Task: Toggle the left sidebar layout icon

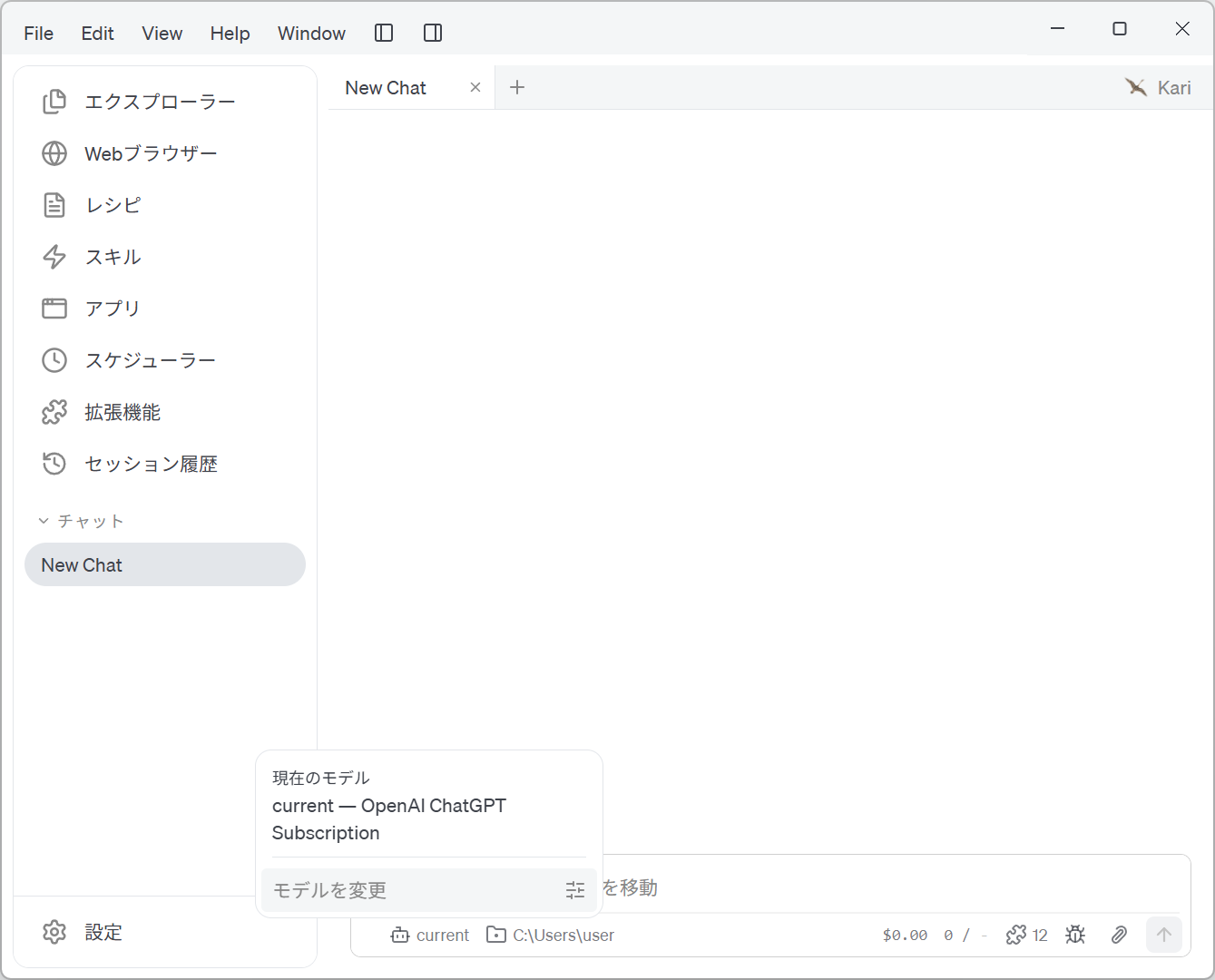Action: coord(384,33)
